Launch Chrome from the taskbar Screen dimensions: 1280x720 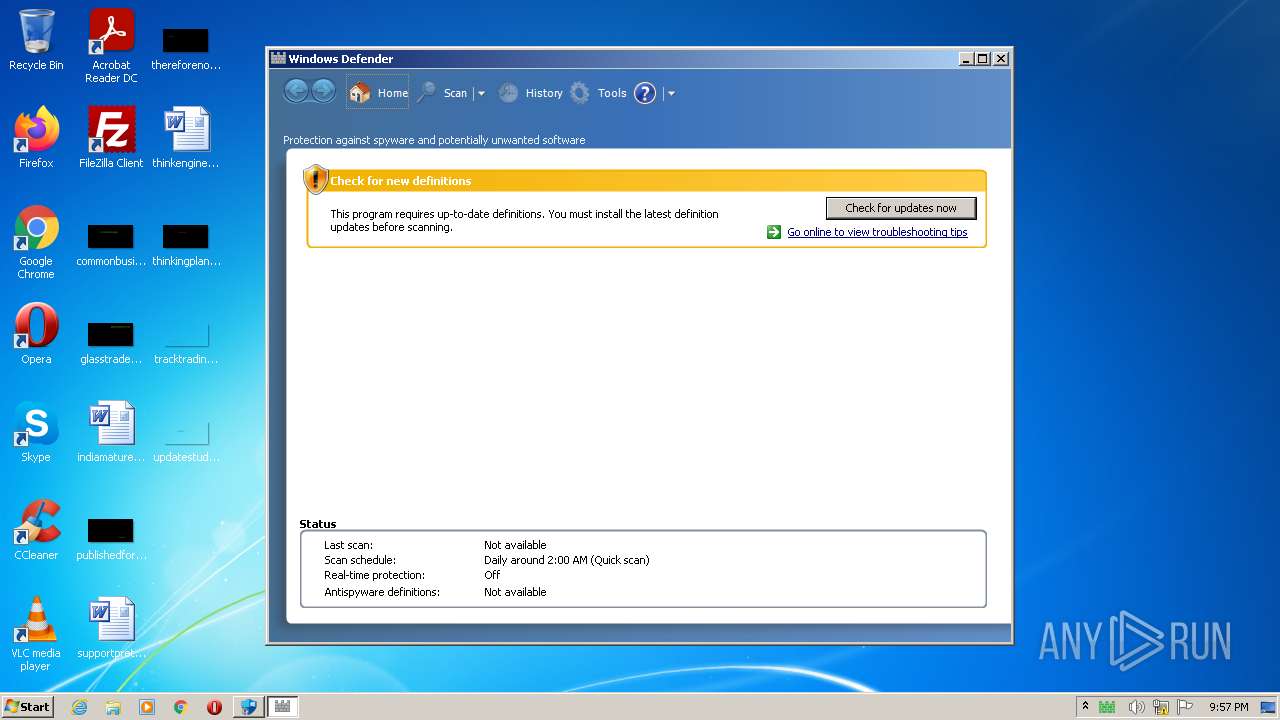[x=181, y=707]
